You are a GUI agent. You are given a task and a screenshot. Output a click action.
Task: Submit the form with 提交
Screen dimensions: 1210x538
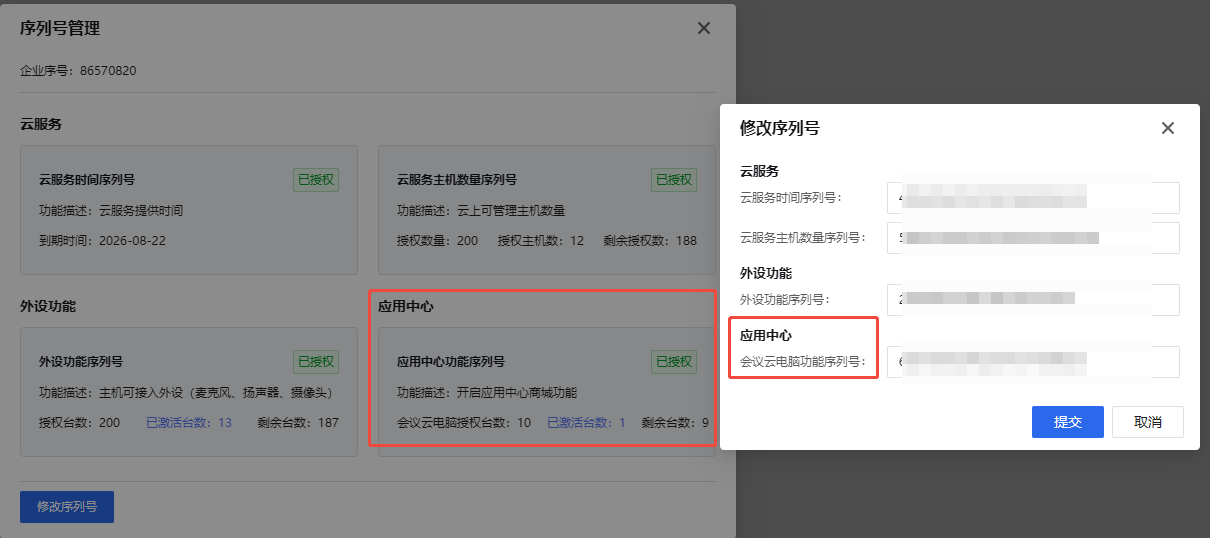pos(1067,422)
